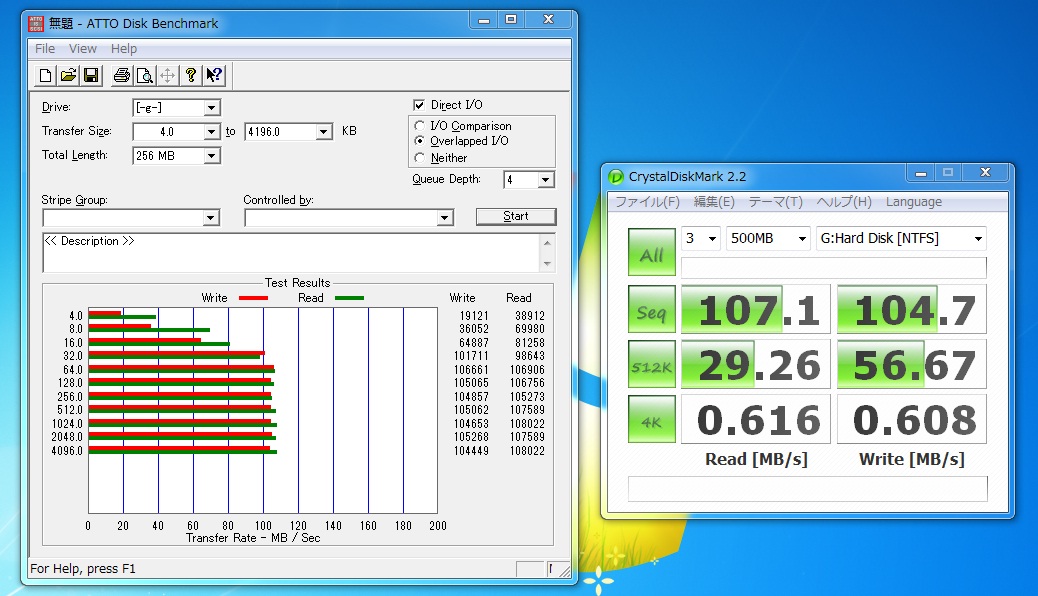Image resolution: width=1038 pixels, height=596 pixels.
Task: Open the Drive dropdown showing [-g-]
Action: click(211, 107)
